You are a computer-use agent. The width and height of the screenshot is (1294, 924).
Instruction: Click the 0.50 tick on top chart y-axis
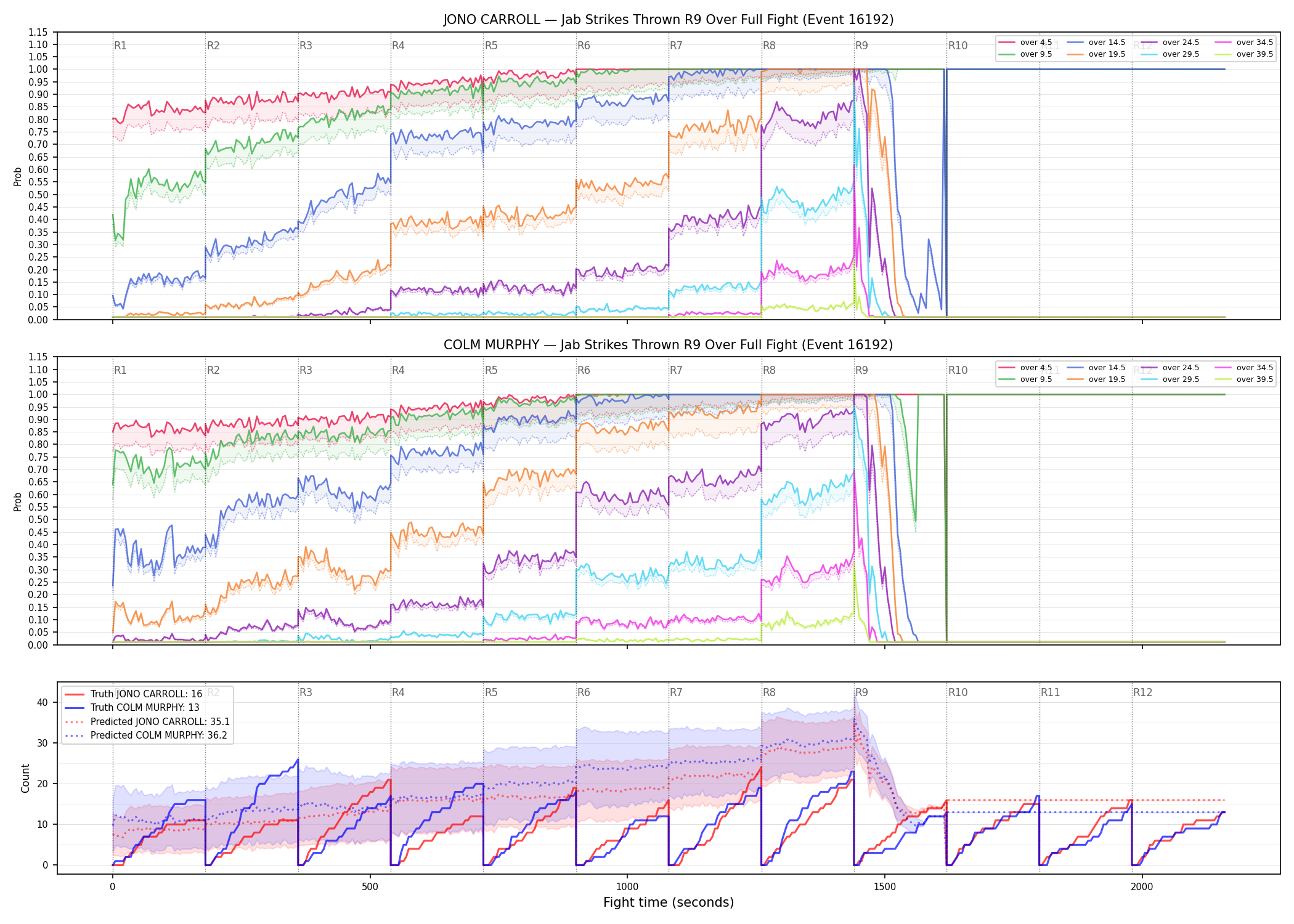coord(38,195)
